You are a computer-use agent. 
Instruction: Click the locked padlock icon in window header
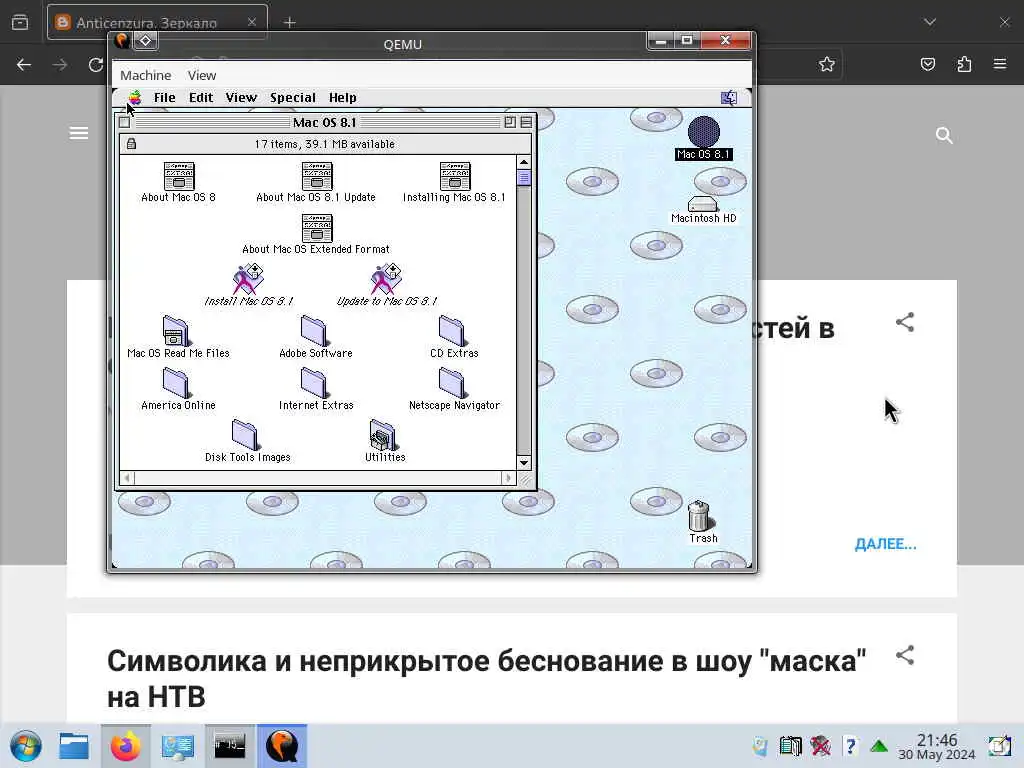click(x=131, y=144)
